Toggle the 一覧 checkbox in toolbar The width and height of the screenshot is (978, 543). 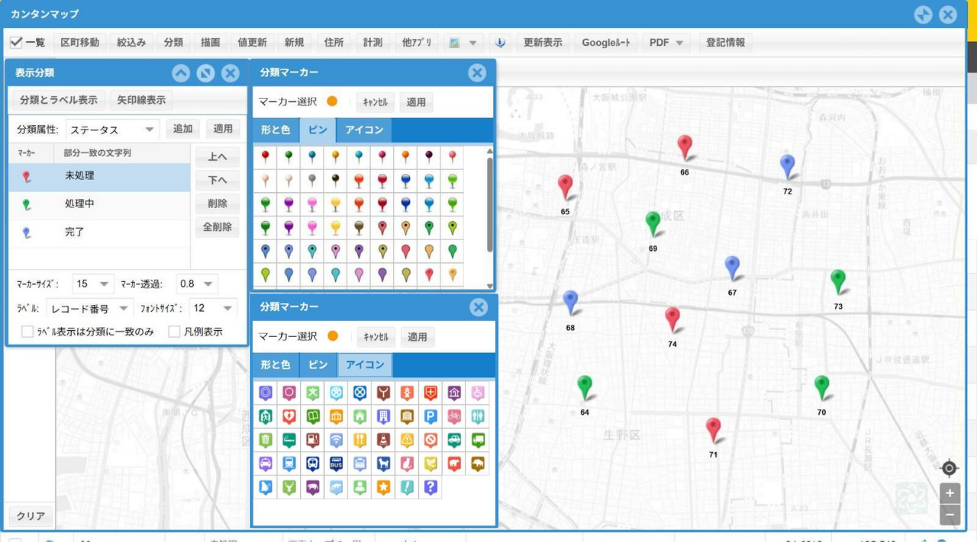click(16, 43)
